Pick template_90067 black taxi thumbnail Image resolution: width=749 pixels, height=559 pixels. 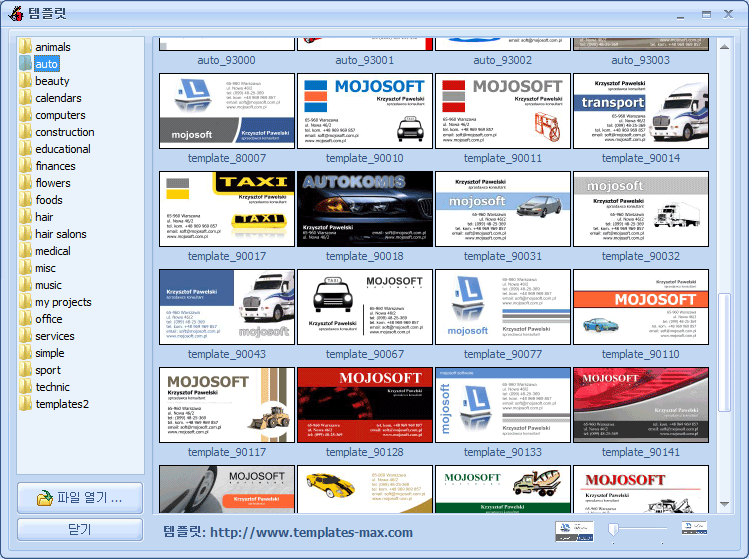coord(365,307)
